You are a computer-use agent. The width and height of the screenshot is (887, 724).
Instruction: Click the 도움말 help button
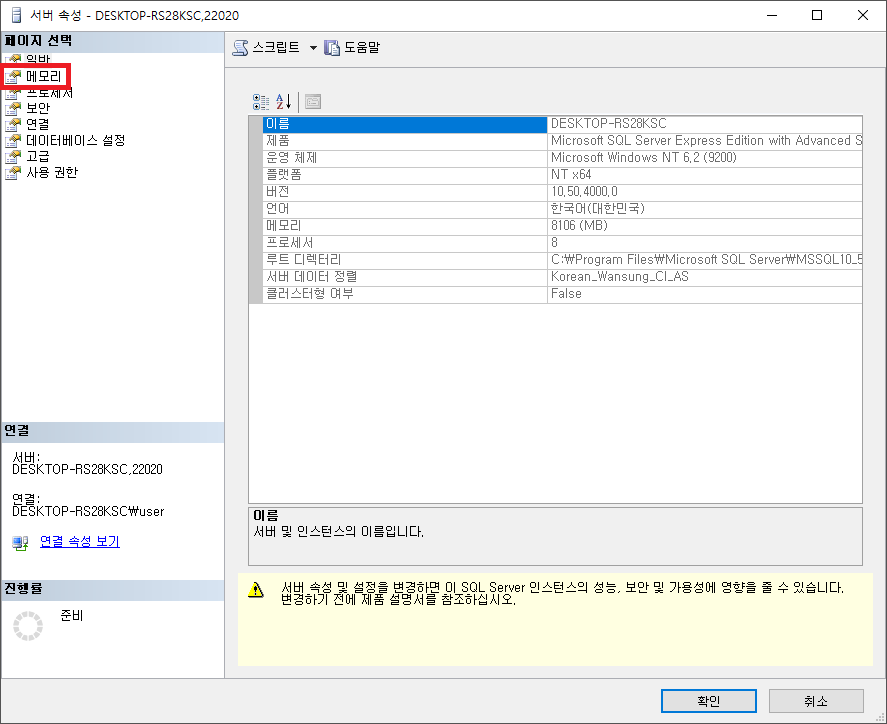pyautogui.click(x=352, y=48)
